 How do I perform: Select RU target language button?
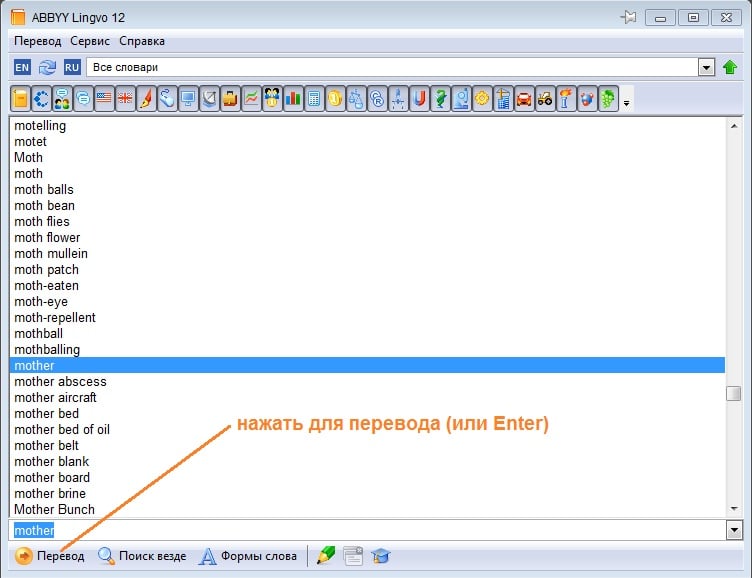(x=72, y=67)
